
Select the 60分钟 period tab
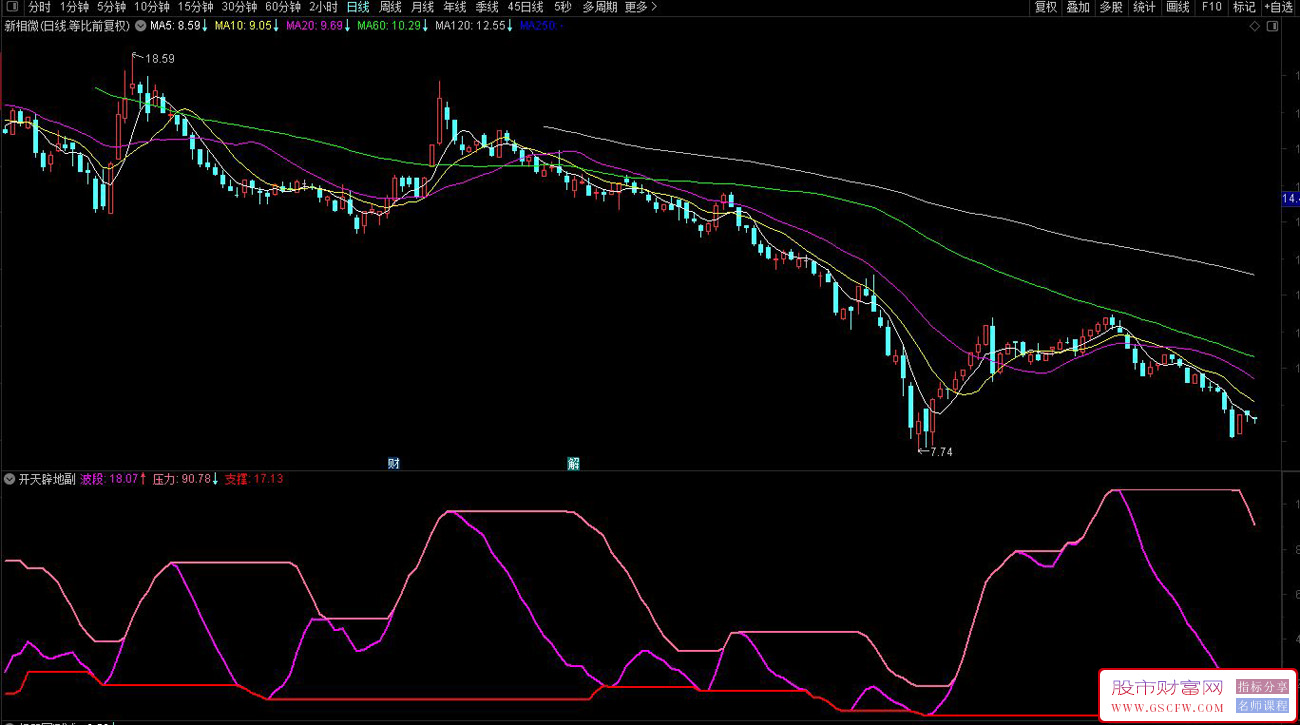coord(283,7)
